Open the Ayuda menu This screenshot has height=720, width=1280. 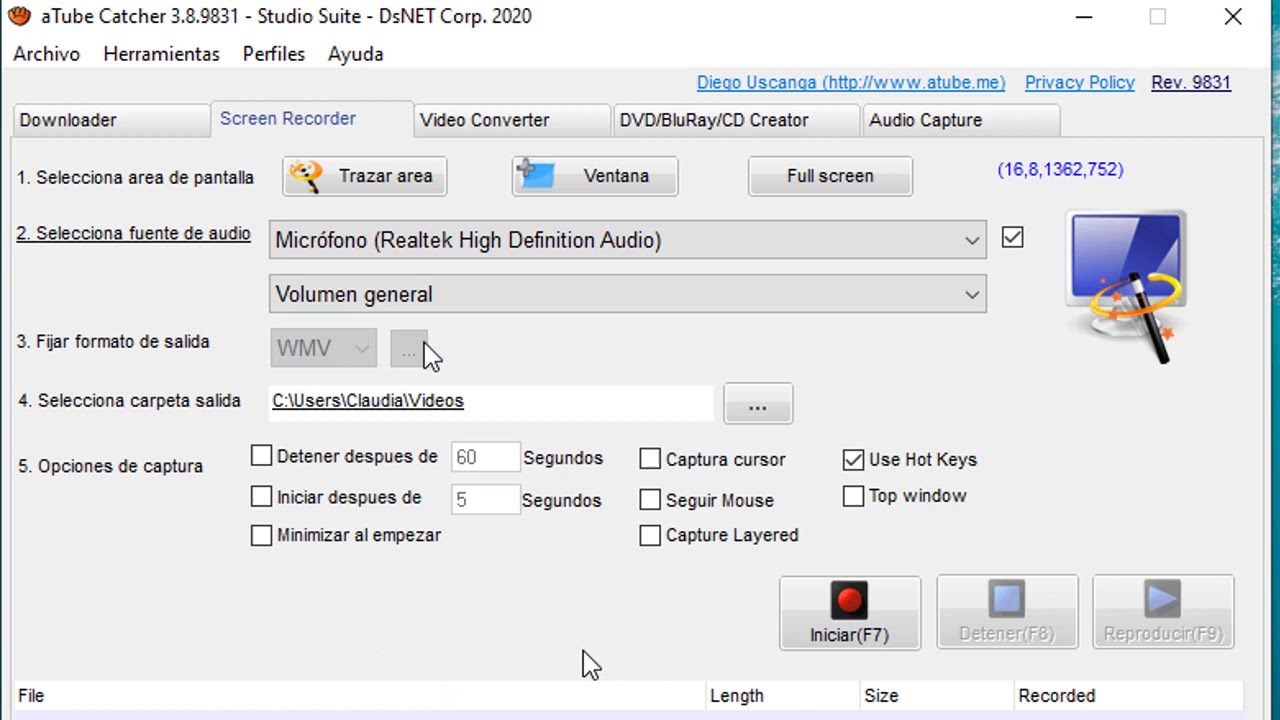355,54
